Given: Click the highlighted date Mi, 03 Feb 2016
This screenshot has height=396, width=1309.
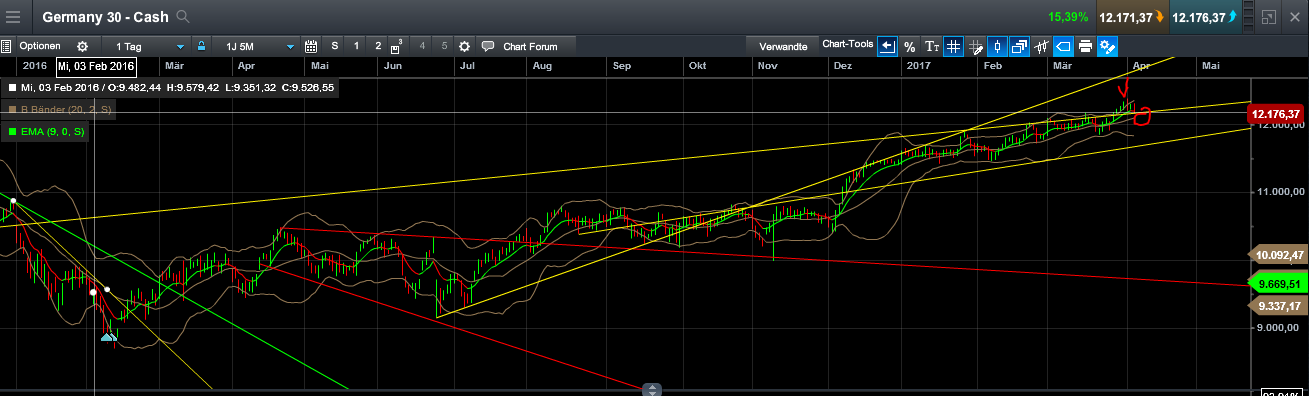Looking at the screenshot, I should 96,66.
